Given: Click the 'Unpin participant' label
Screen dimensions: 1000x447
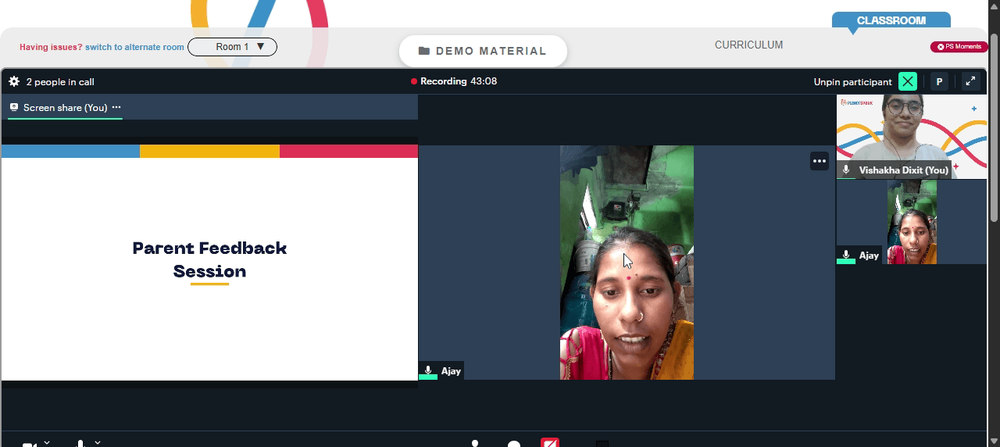Looking at the screenshot, I should pyautogui.click(x=853, y=82).
